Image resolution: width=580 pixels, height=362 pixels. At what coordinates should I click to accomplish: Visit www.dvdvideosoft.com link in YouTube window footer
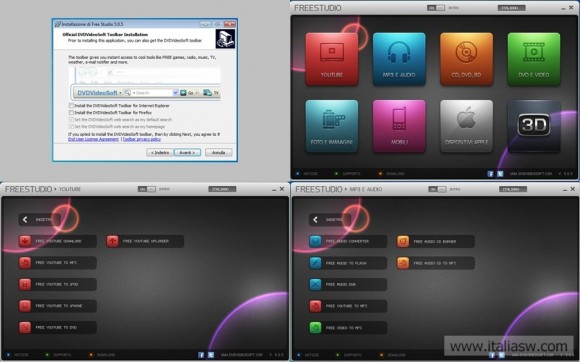click(x=242, y=355)
